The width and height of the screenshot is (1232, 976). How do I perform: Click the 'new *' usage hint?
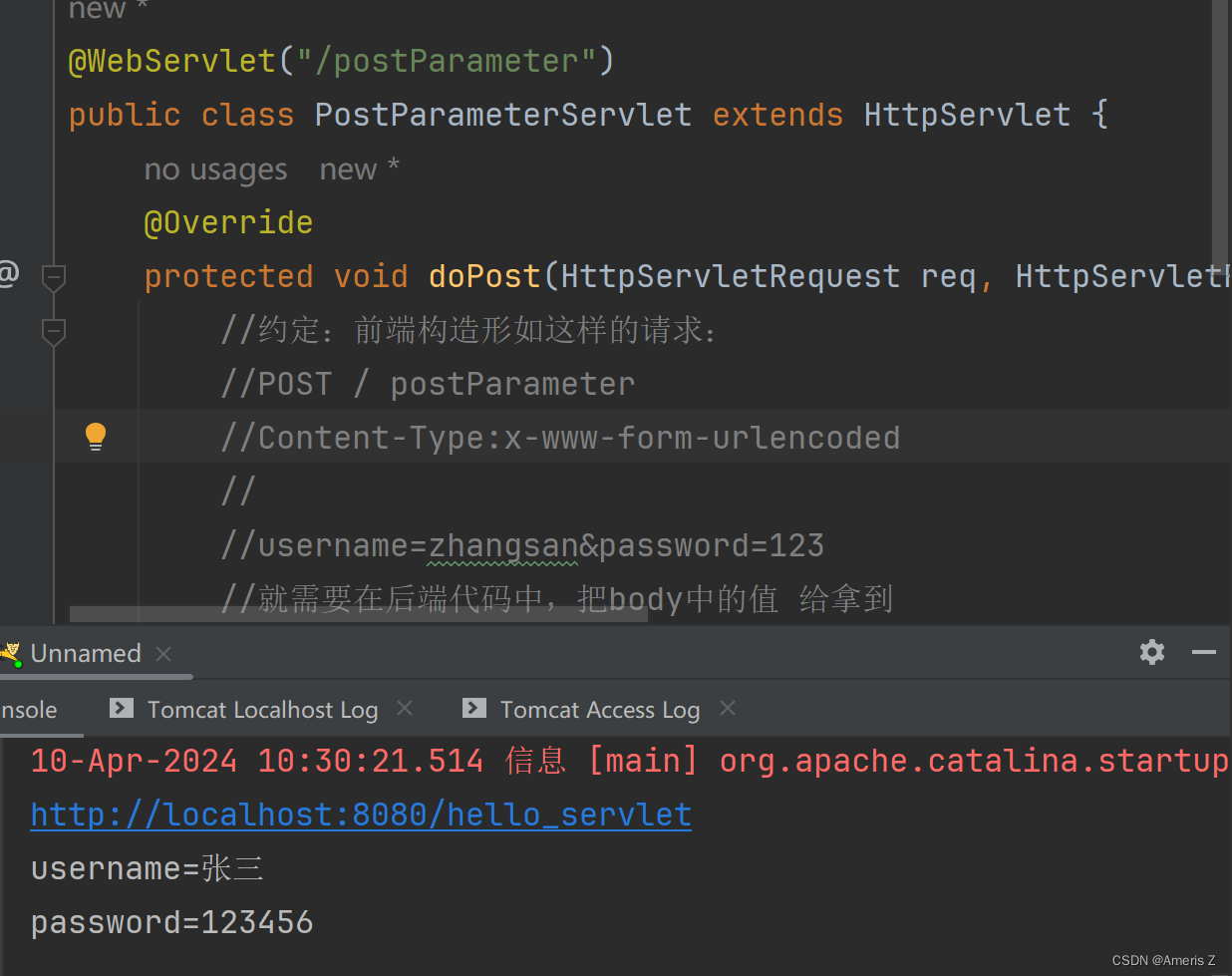[x=359, y=168]
